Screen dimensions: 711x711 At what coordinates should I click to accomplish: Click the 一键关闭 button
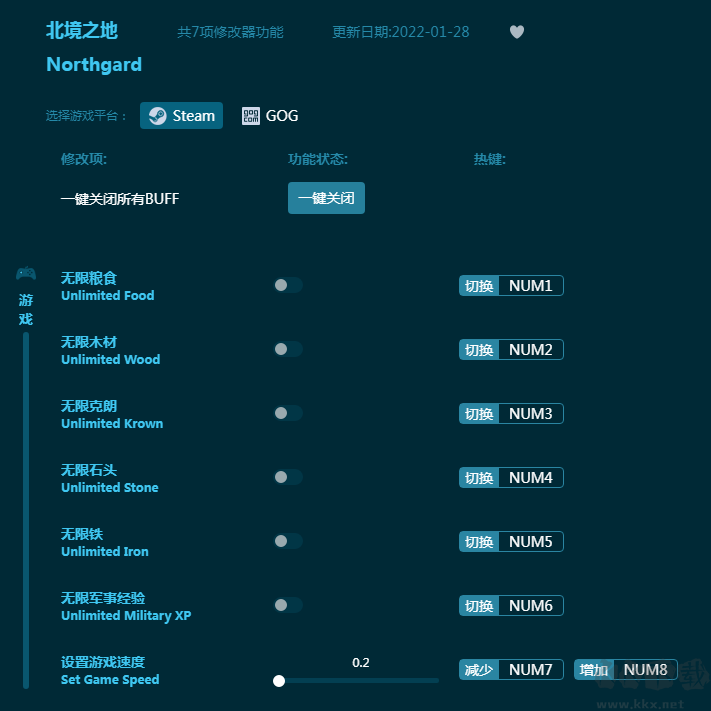326,198
